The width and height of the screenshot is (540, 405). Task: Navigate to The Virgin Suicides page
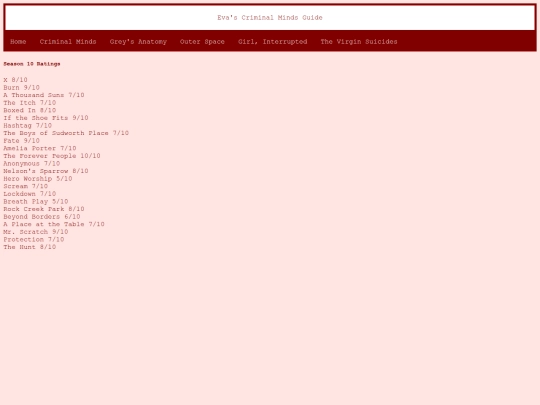pos(359,42)
